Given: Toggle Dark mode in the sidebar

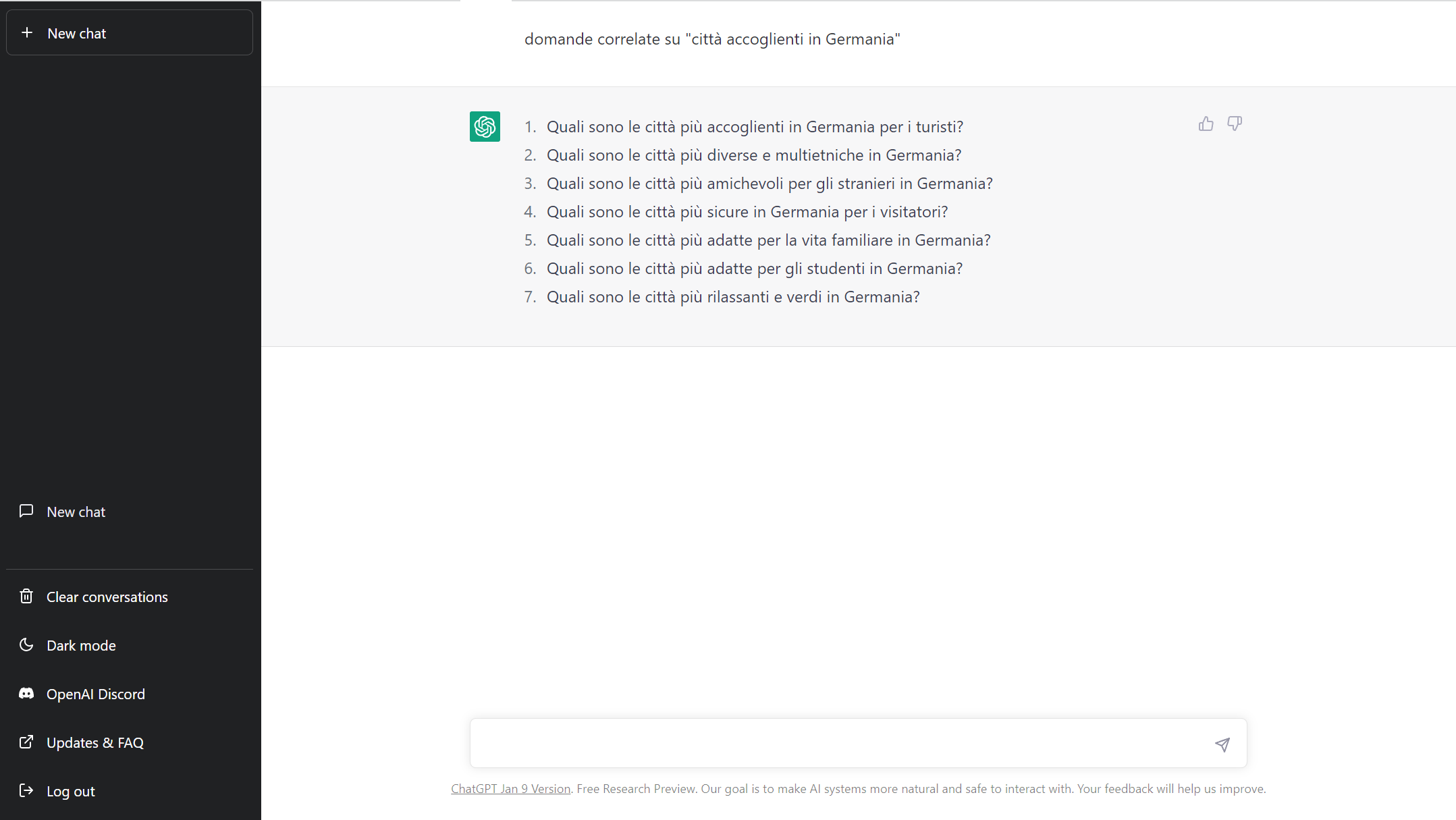Looking at the screenshot, I should (81, 645).
